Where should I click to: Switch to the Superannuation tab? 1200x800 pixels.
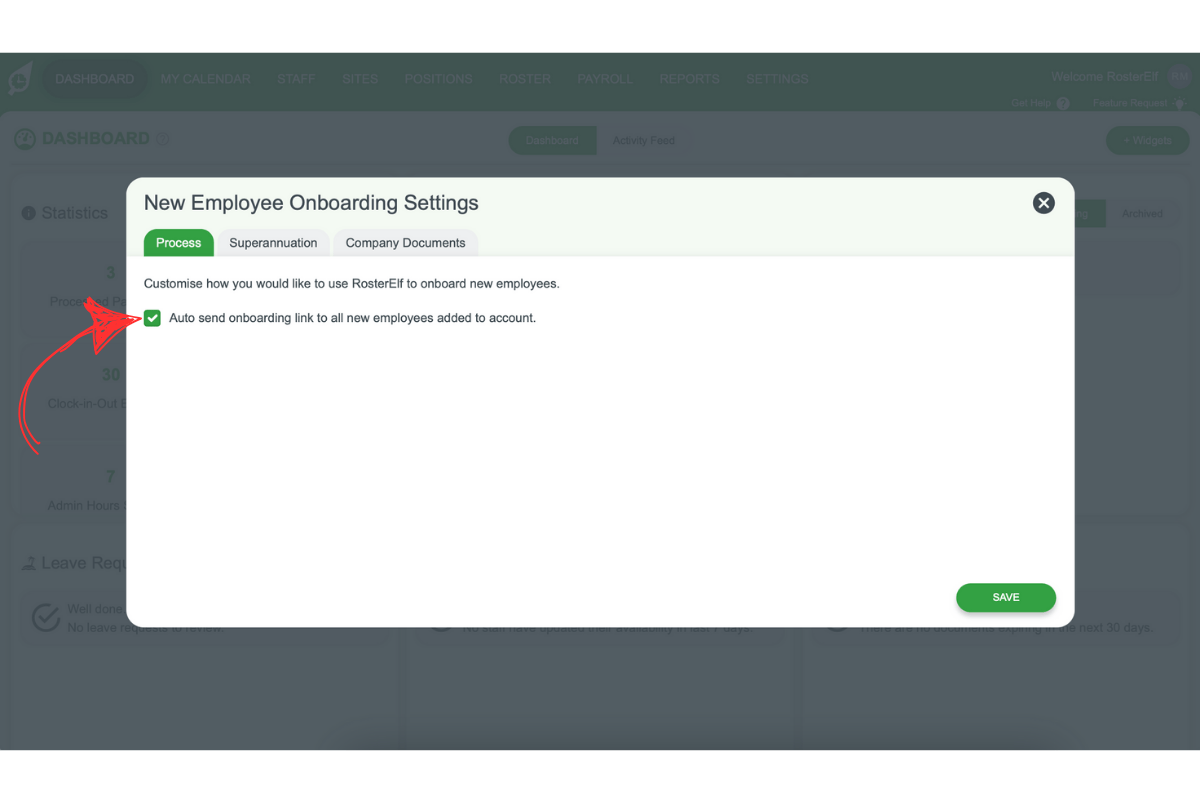273,243
